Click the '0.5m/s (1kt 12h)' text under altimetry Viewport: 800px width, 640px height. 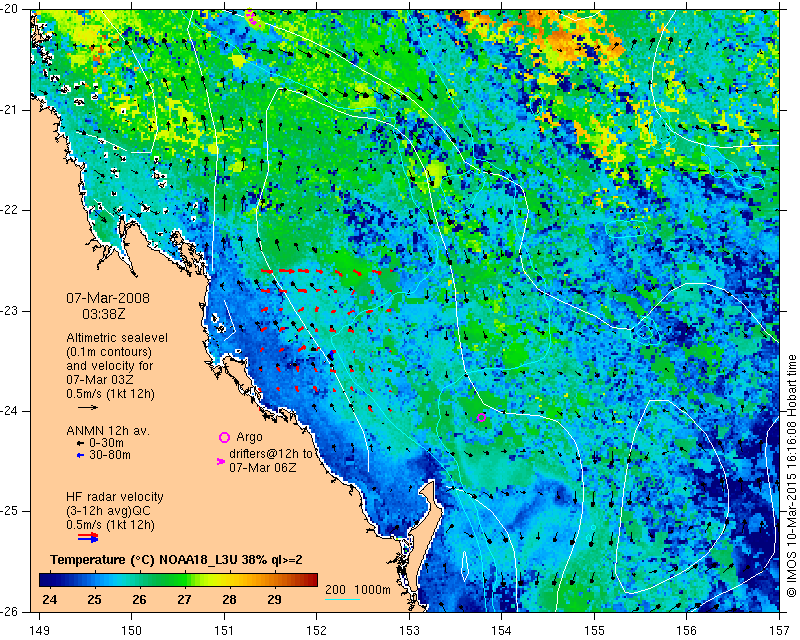pyautogui.click(x=110, y=393)
